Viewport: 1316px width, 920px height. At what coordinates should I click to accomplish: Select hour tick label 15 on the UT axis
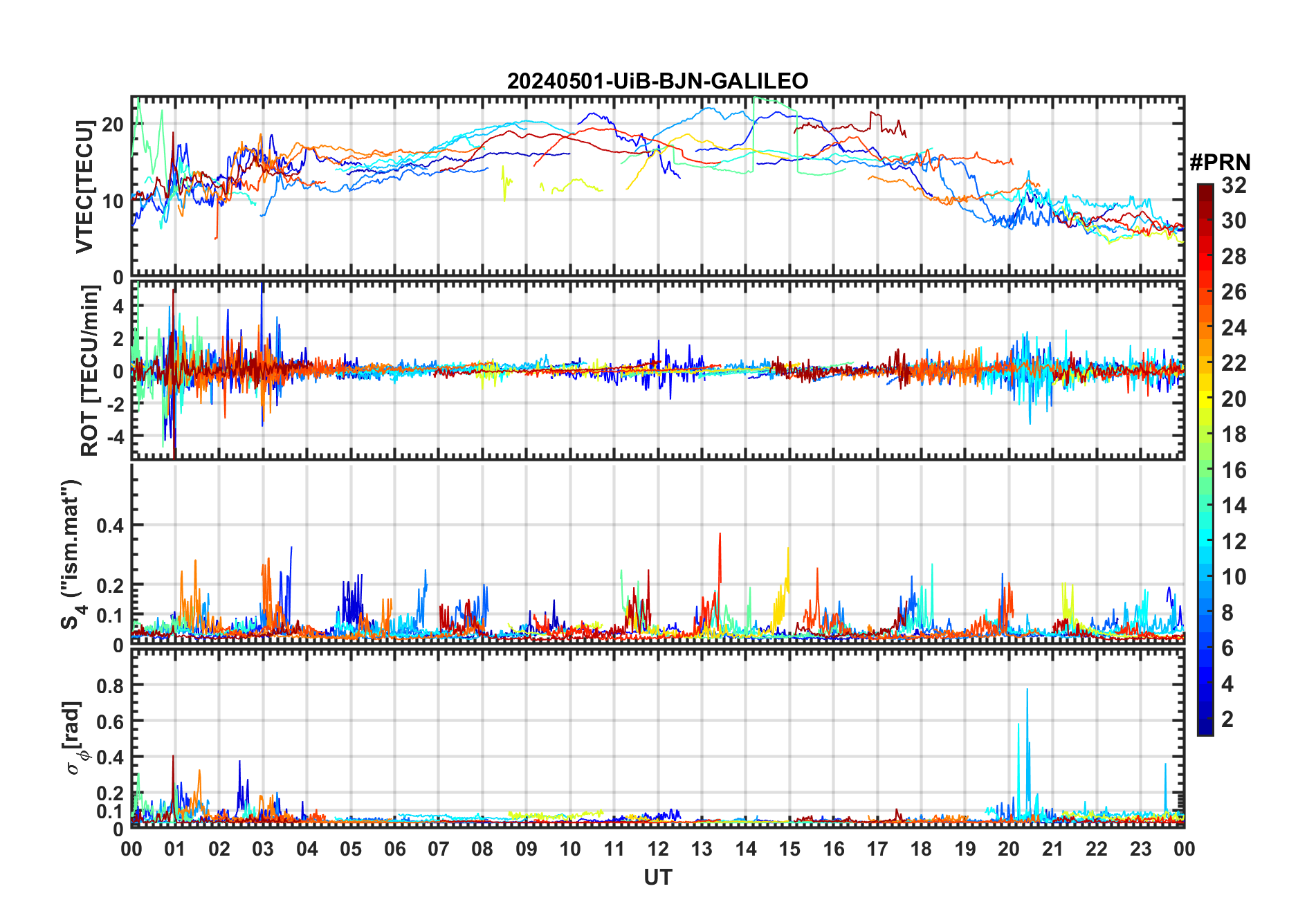point(789,849)
